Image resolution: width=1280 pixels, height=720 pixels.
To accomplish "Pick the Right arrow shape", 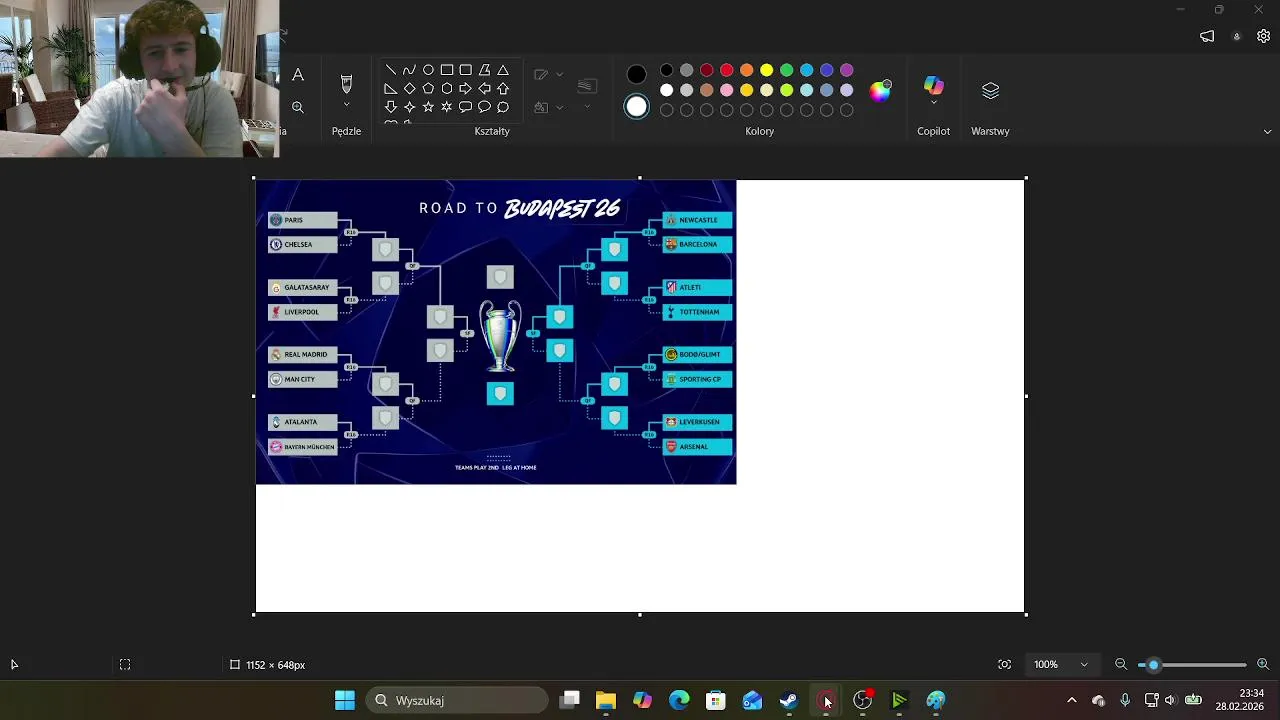I will click(465, 89).
